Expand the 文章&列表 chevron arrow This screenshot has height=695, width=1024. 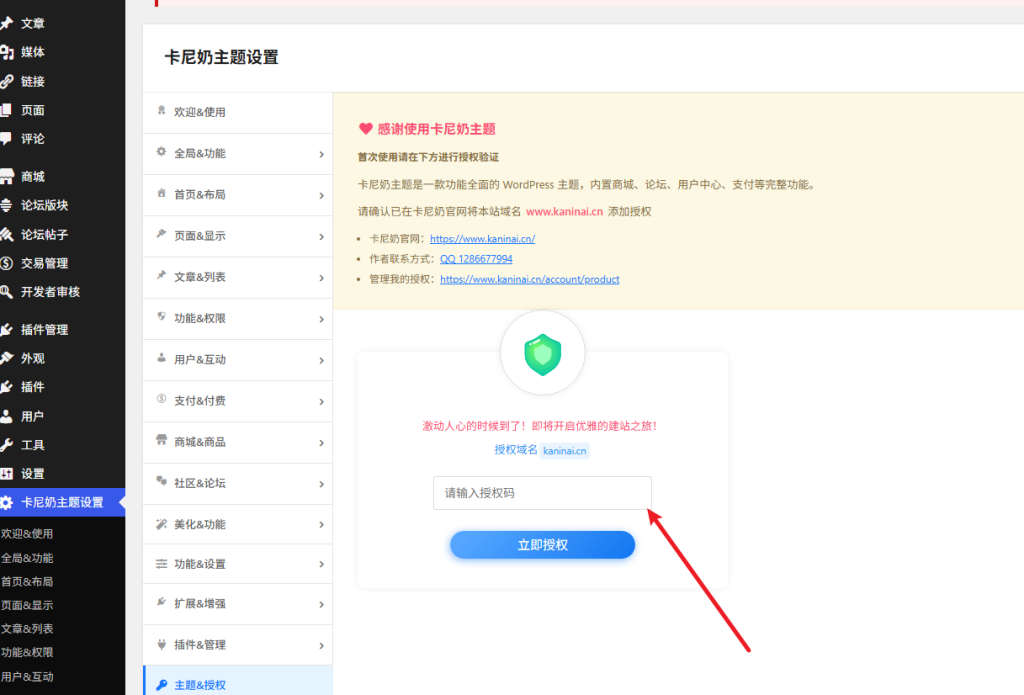[321, 278]
